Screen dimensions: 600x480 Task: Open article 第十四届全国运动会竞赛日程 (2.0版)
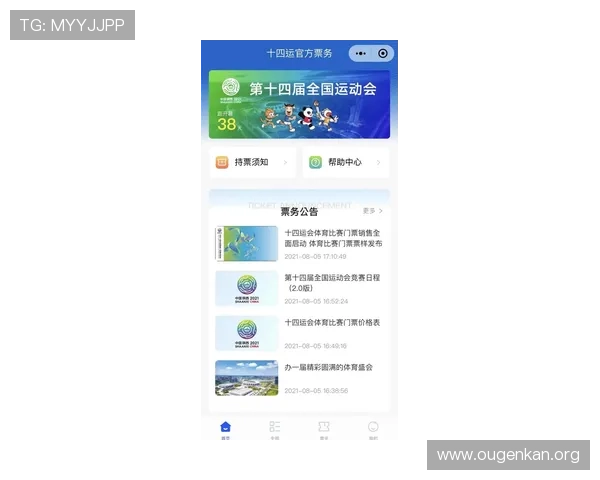tap(332, 283)
